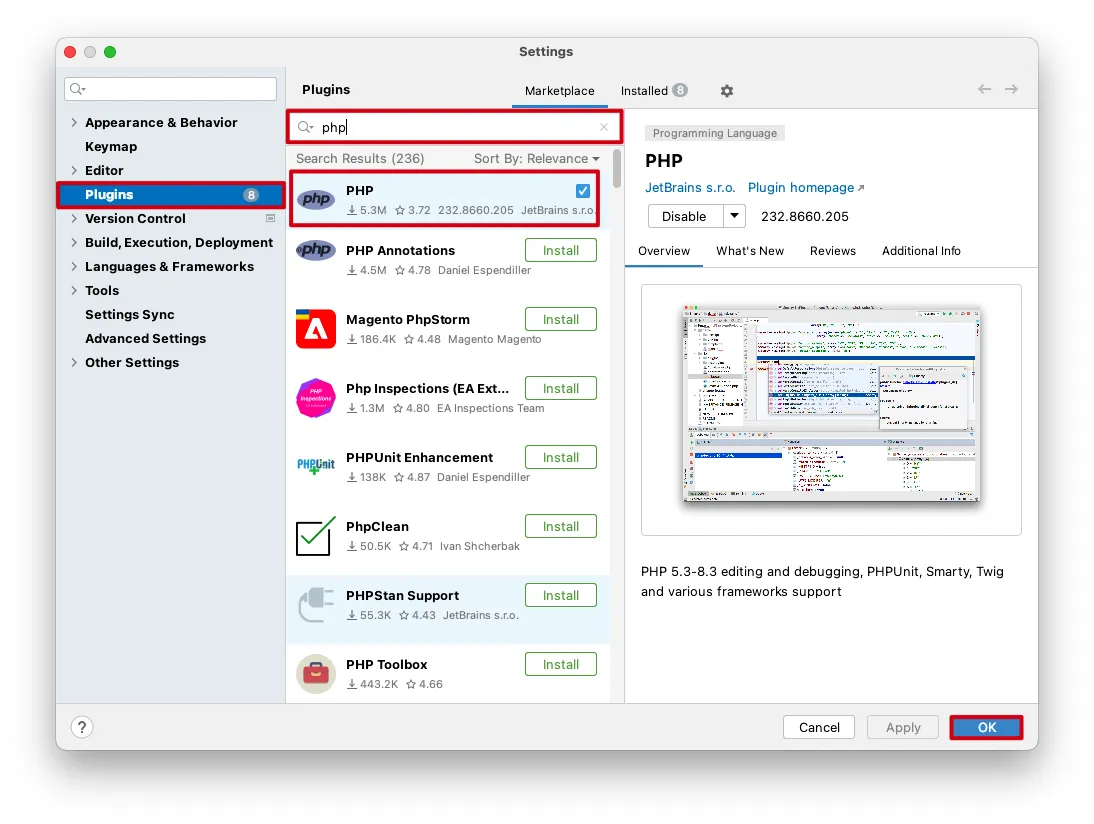Expand the Appearance & Behavior section
Image resolution: width=1094 pixels, height=824 pixels.
pos(74,123)
